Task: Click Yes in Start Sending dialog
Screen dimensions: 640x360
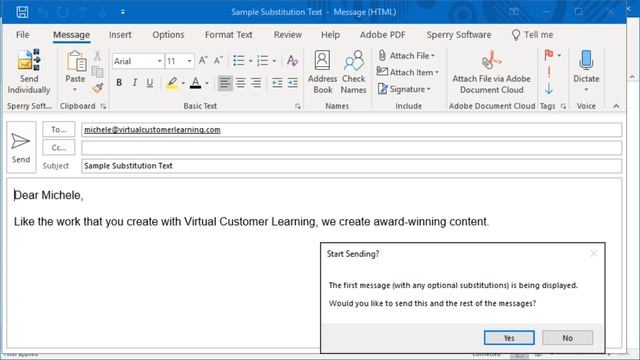Action: point(509,338)
